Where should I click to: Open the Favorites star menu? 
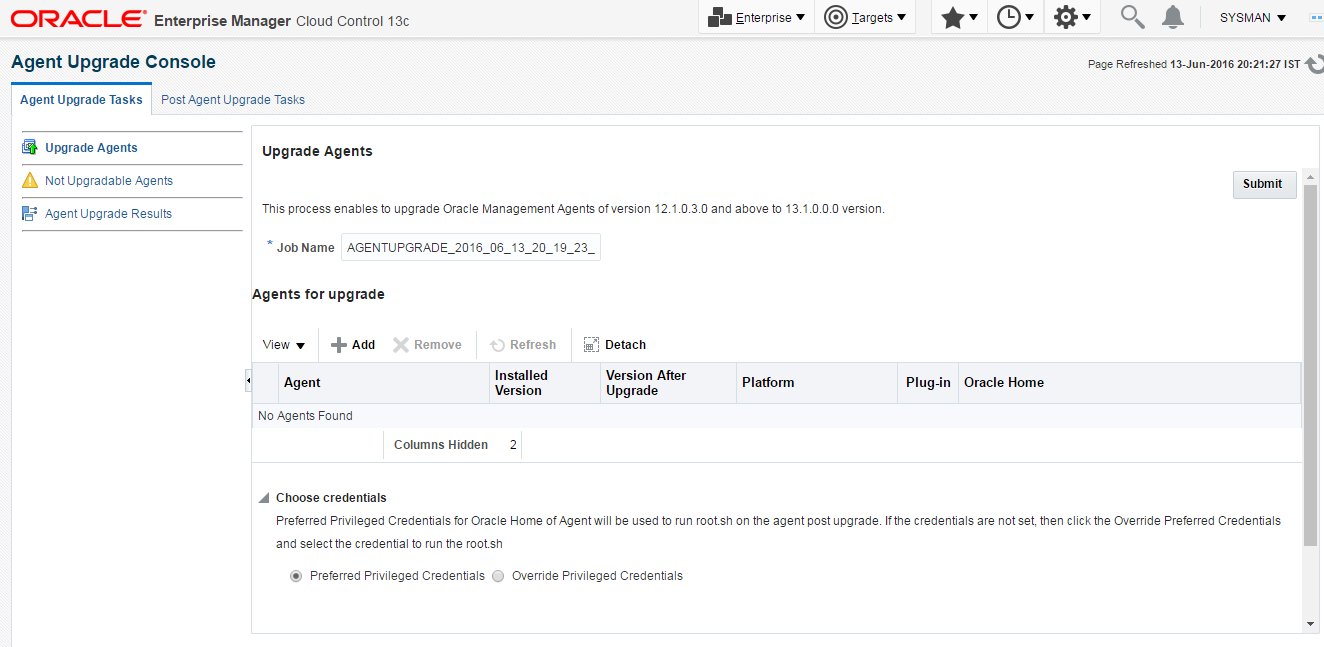point(959,18)
